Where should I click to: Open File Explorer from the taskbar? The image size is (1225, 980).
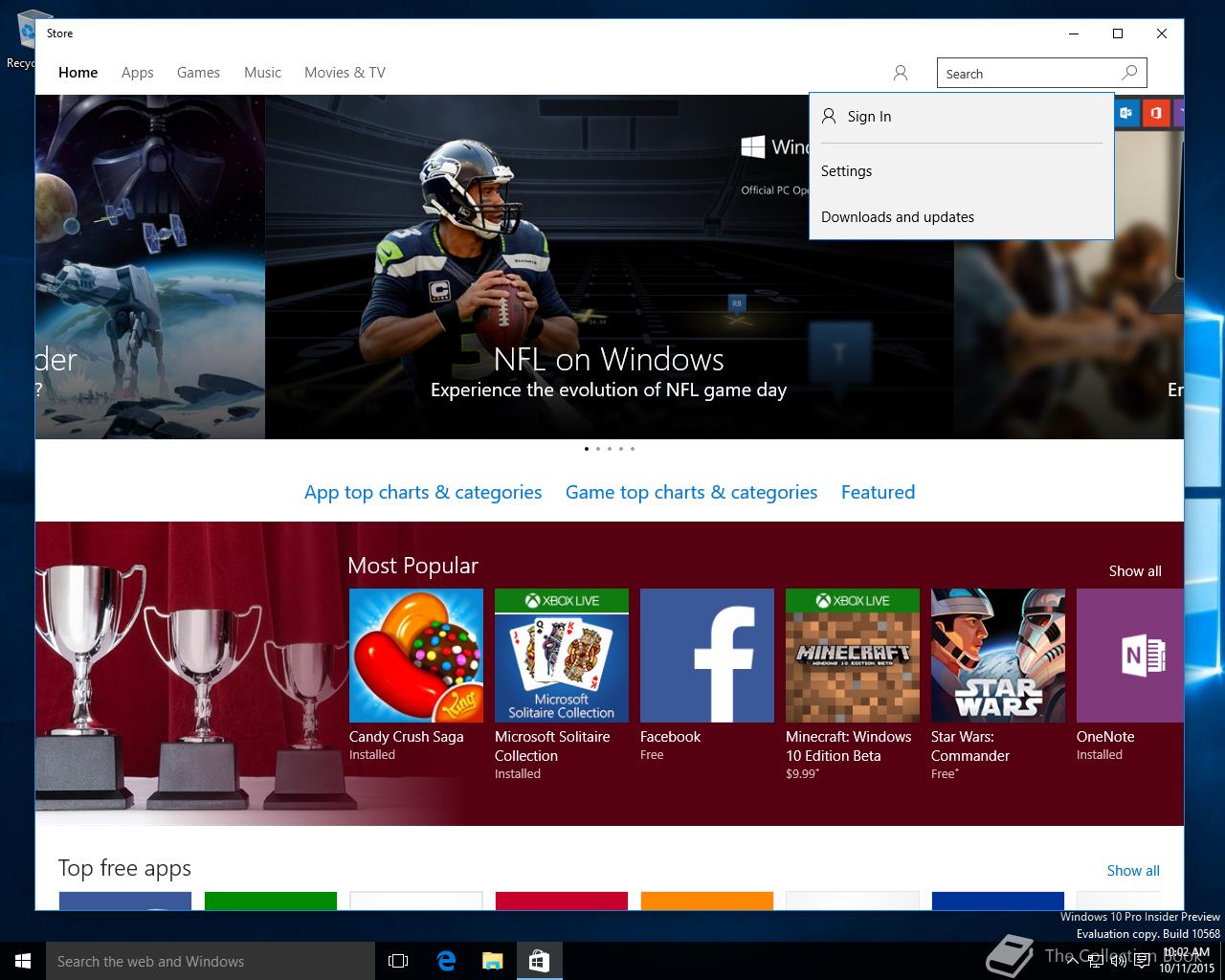[x=493, y=961]
